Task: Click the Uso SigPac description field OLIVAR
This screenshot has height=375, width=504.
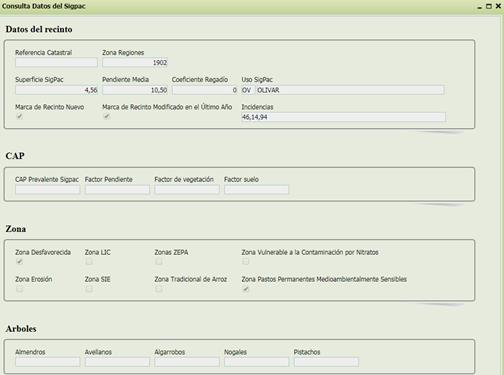Action: point(350,90)
